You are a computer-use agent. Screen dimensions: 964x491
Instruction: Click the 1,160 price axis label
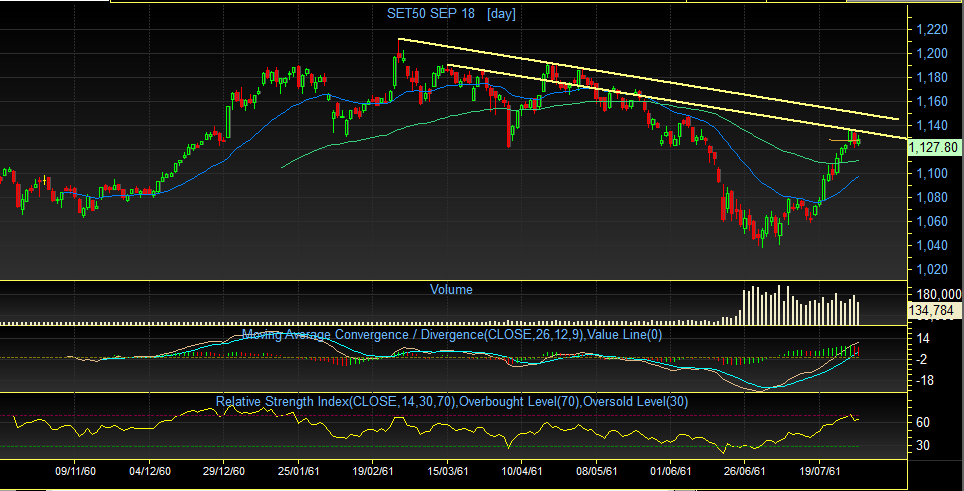click(x=930, y=101)
